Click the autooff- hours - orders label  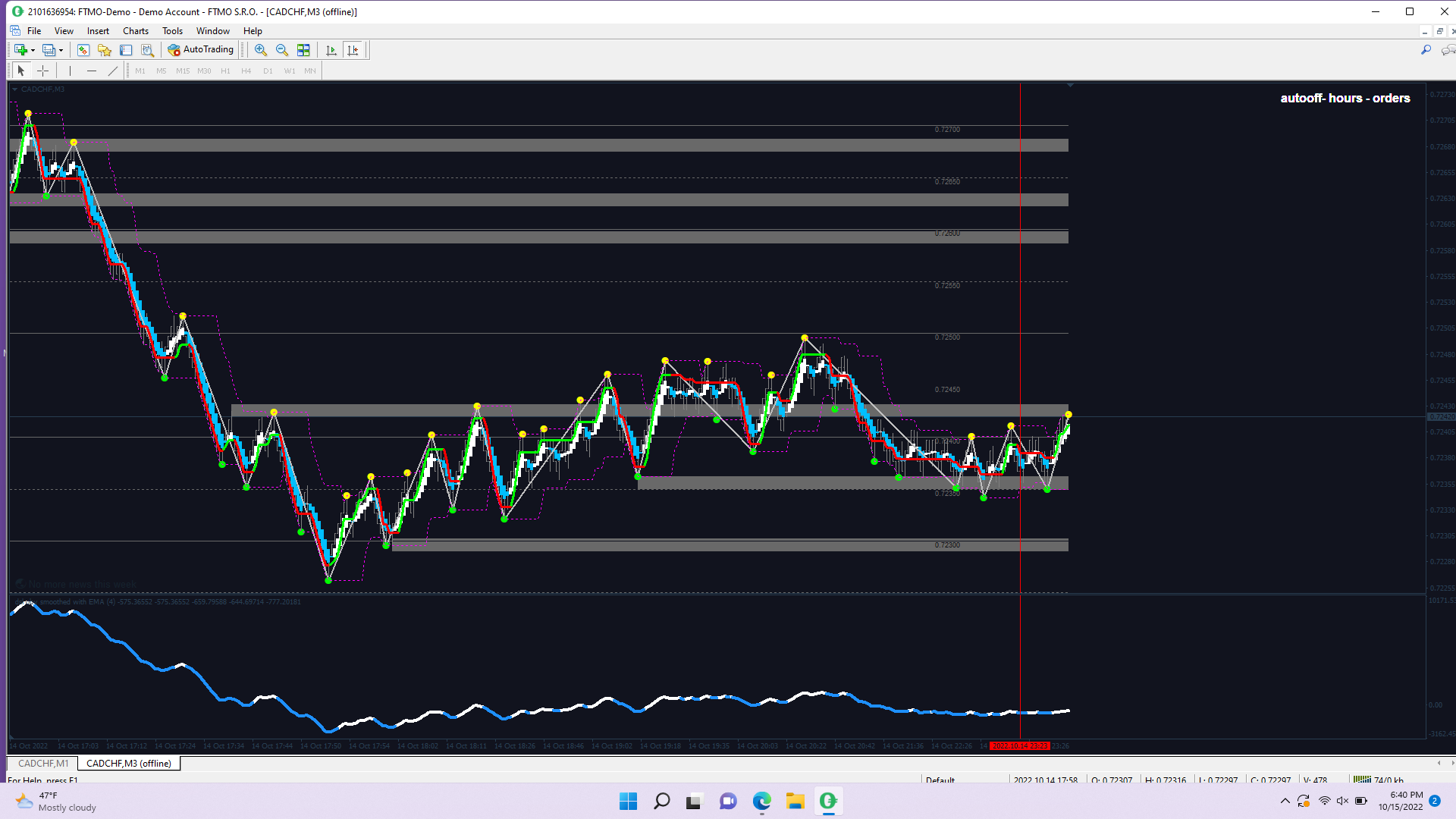pos(1345,99)
